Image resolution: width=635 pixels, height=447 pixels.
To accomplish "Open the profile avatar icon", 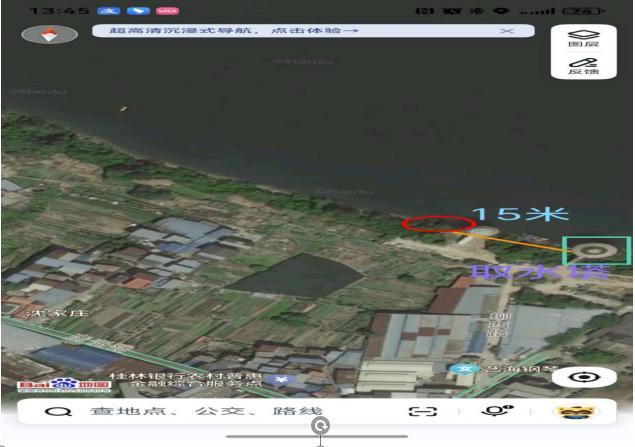I will (573, 411).
